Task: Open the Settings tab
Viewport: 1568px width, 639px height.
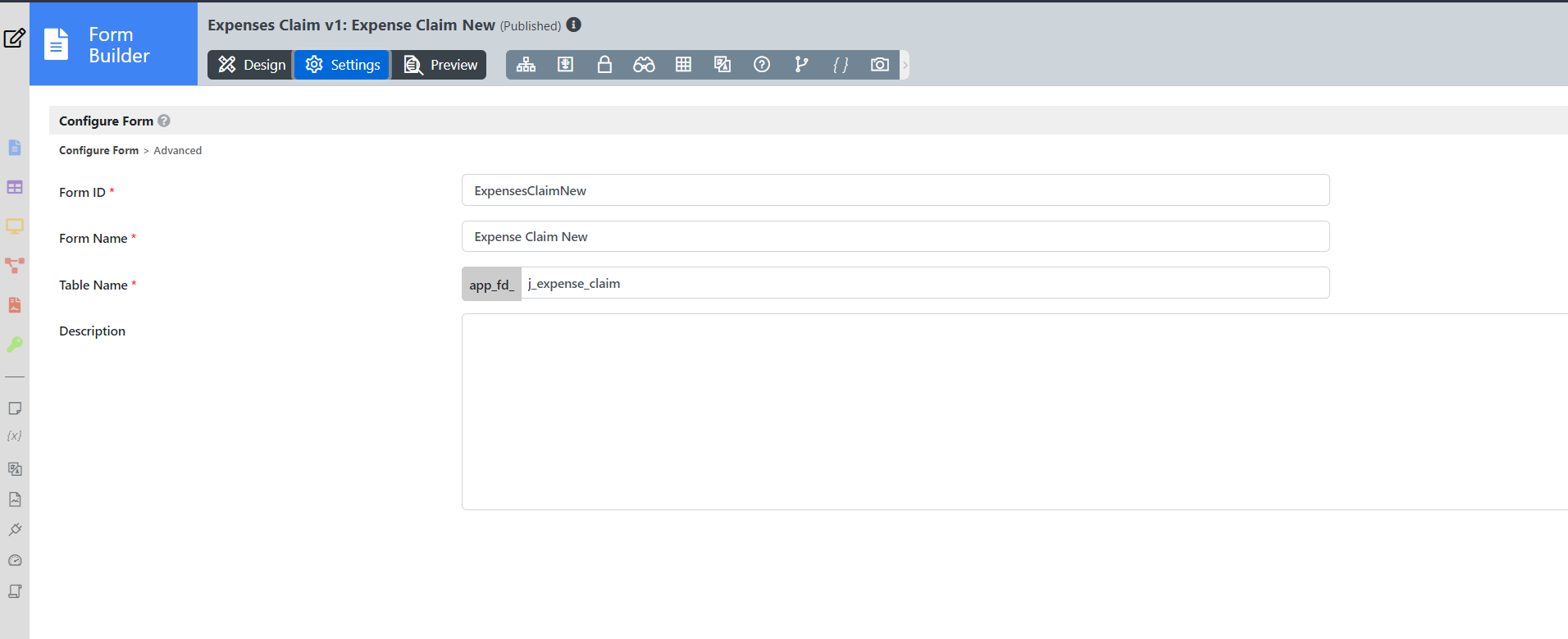Action: point(342,65)
